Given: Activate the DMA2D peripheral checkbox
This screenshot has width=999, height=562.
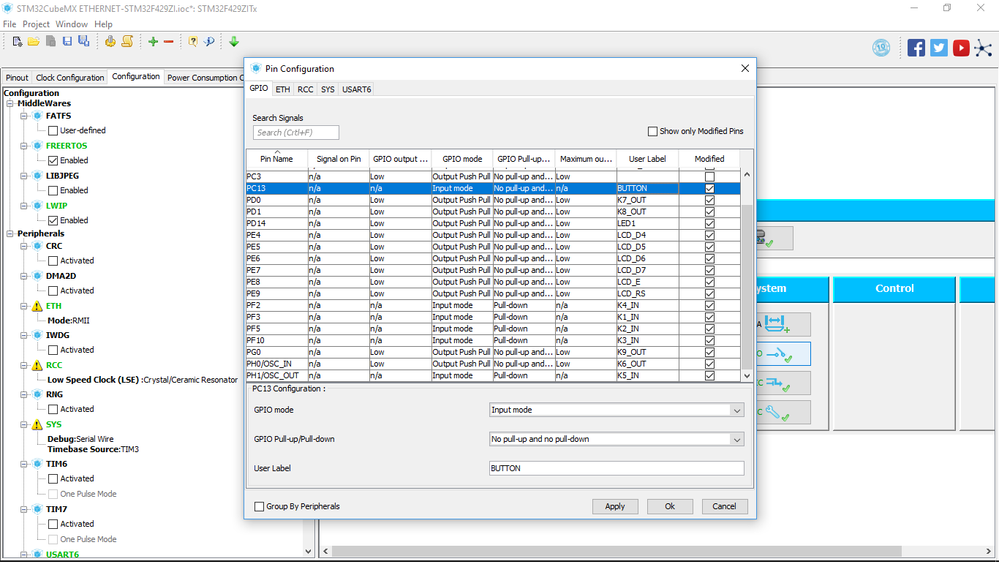Looking at the screenshot, I should point(53,291).
